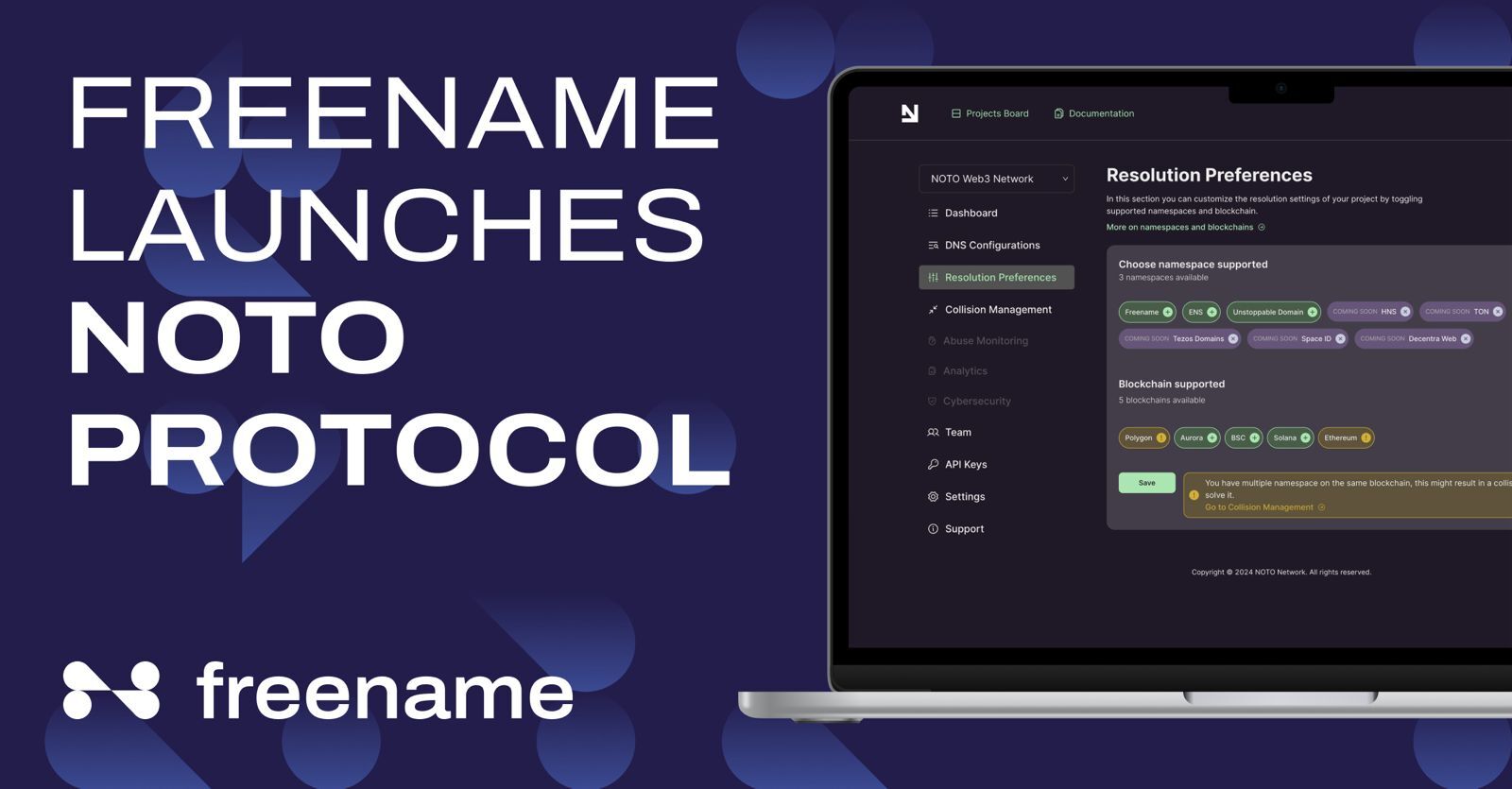Open the Projects Board page
The height and width of the screenshot is (789, 1512).
pos(989,113)
